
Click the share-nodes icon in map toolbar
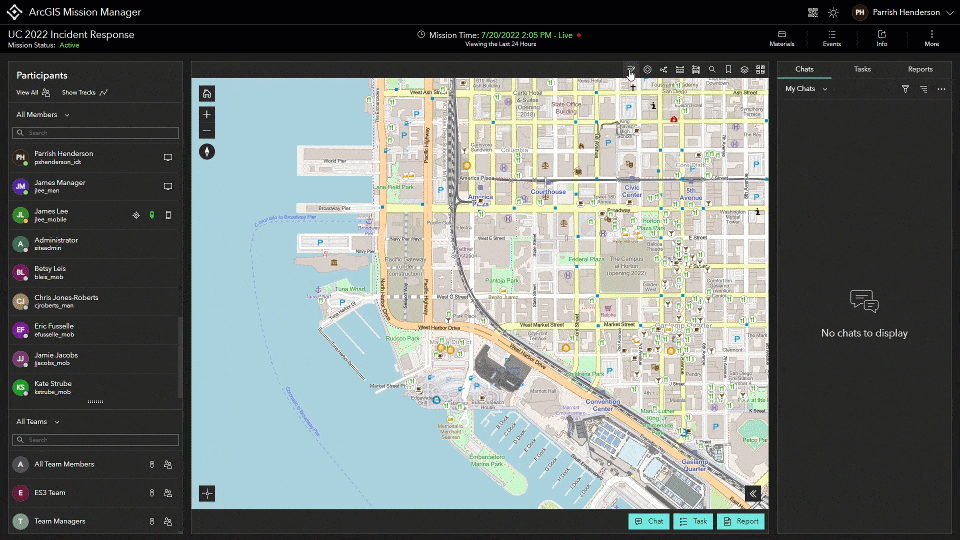point(663,69)
